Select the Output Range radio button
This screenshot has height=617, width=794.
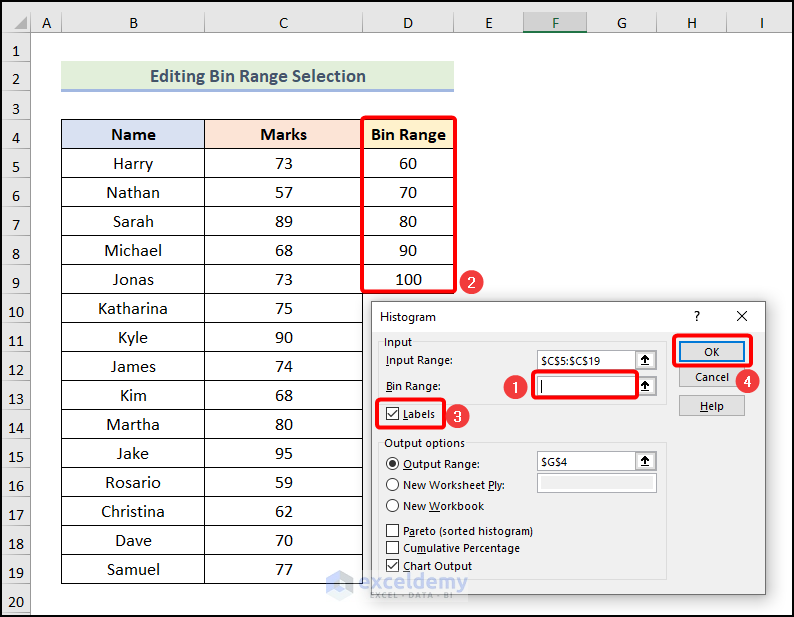pos(392,464)
